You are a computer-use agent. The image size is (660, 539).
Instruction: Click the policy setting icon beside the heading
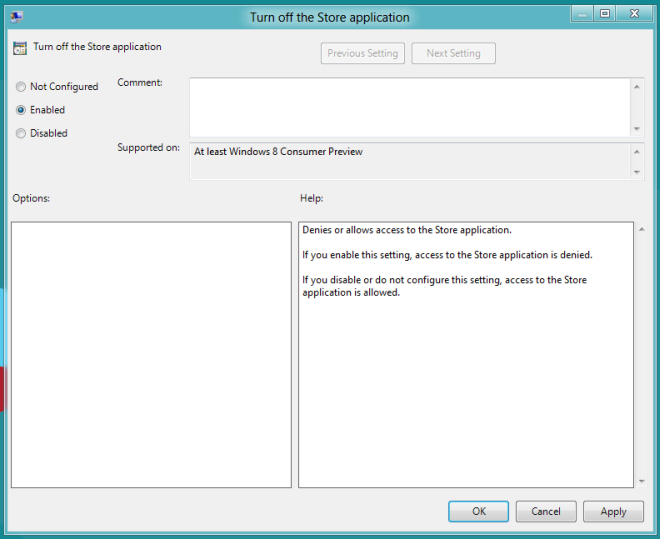pos(20,48)
